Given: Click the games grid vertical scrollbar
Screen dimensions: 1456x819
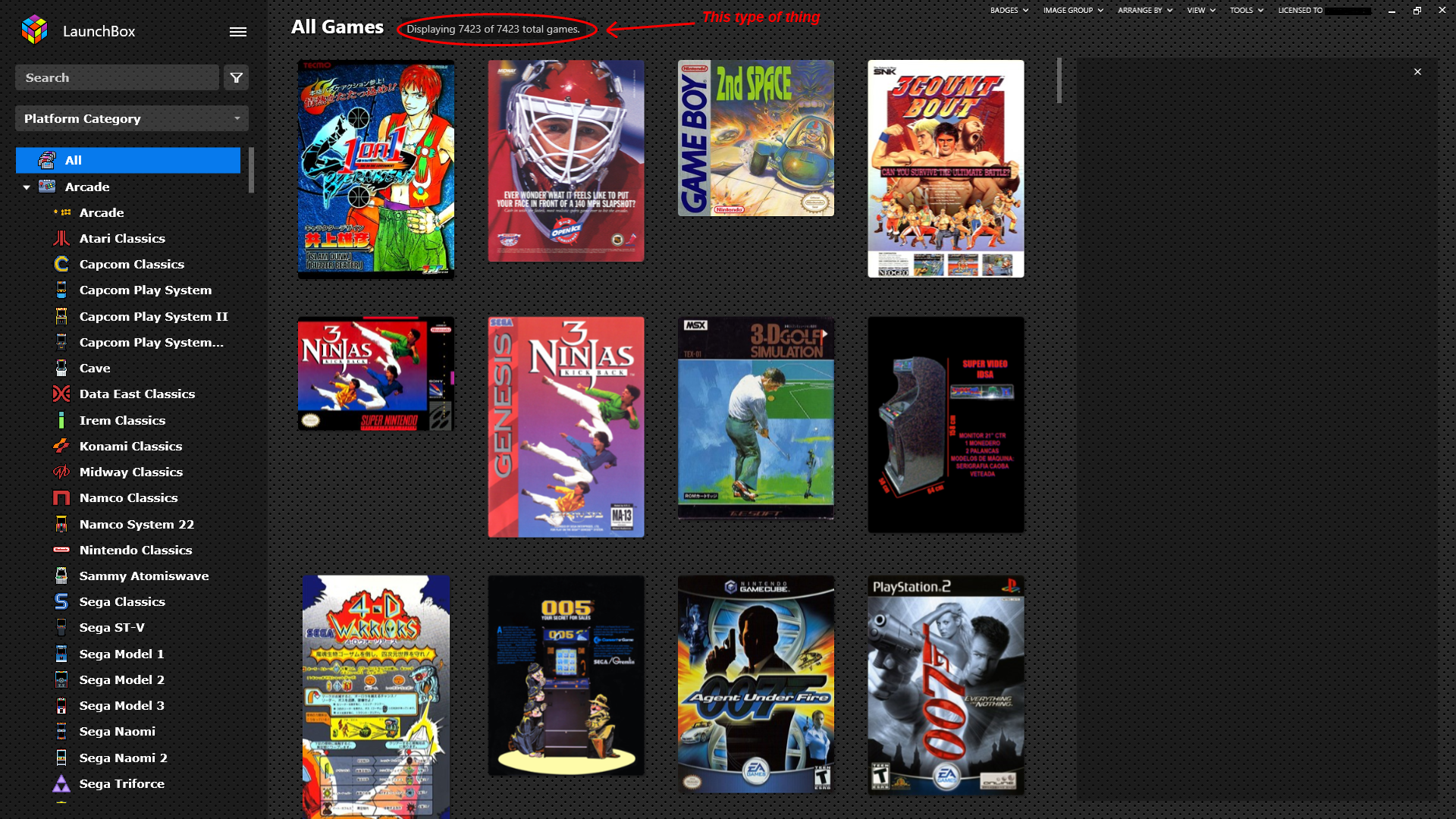Looking at the screenshot, I should (1059, 80).
